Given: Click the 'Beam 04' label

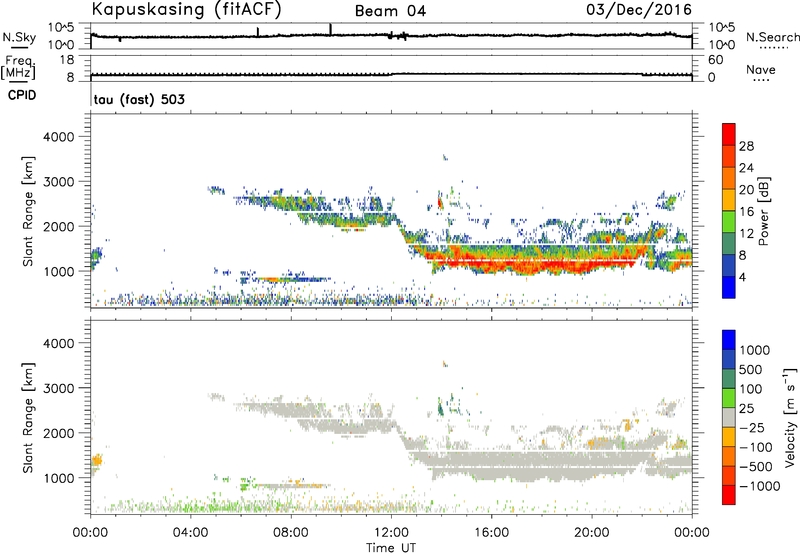Looking at the screenshot, I should [390, 11].
